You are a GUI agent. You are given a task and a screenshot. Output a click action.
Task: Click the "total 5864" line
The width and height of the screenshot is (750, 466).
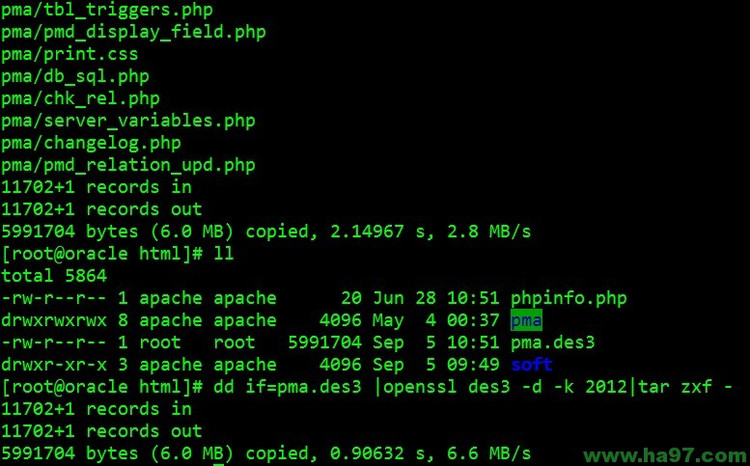54,276
